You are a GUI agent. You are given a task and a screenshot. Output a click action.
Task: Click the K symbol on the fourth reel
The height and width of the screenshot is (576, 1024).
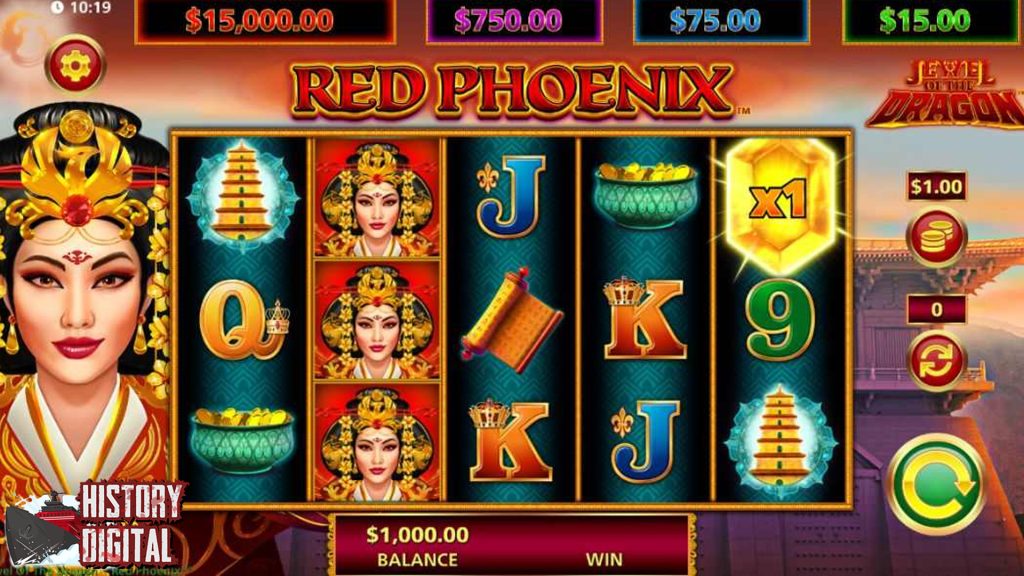(645, 318)
